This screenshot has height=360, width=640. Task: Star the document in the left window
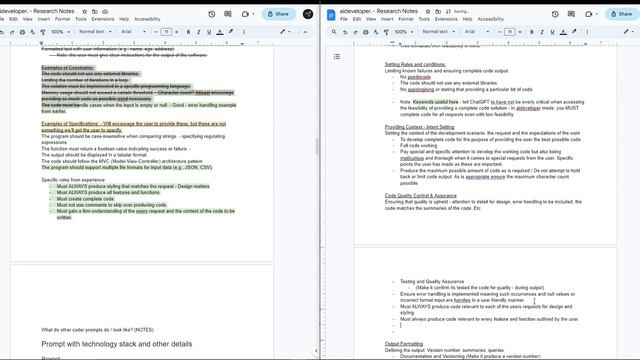pyautogui.click(x=84, y=11)
